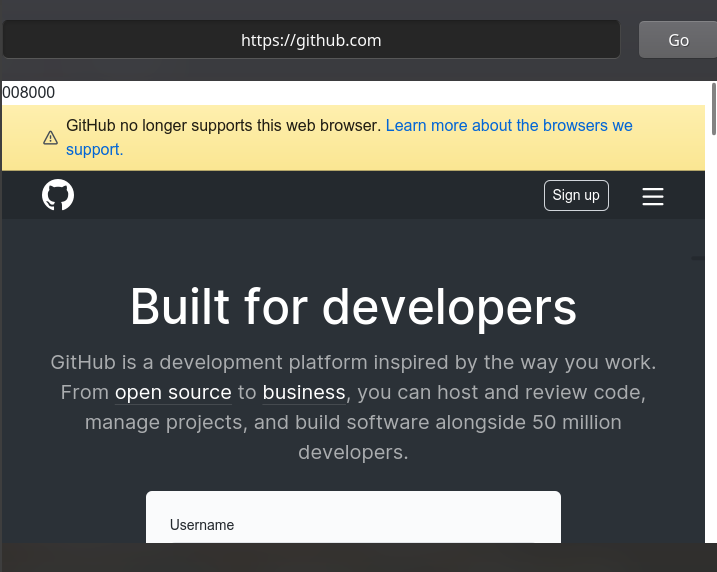Click the warning triangle icon in banner
Image resolution: width=717 pixels, height=572 pixels.
[50, 138]
